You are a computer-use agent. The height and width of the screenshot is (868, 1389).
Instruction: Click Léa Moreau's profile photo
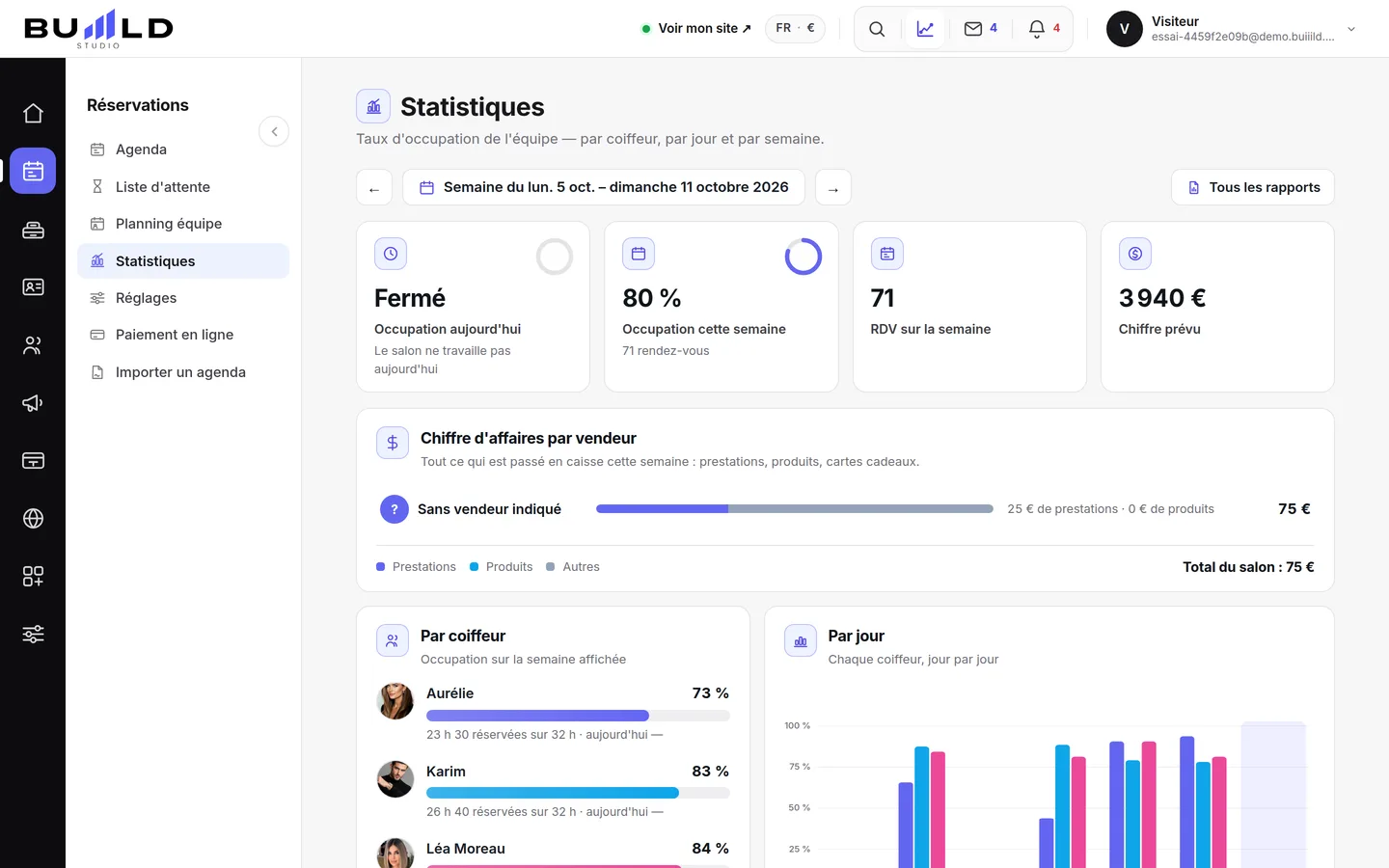395,854
